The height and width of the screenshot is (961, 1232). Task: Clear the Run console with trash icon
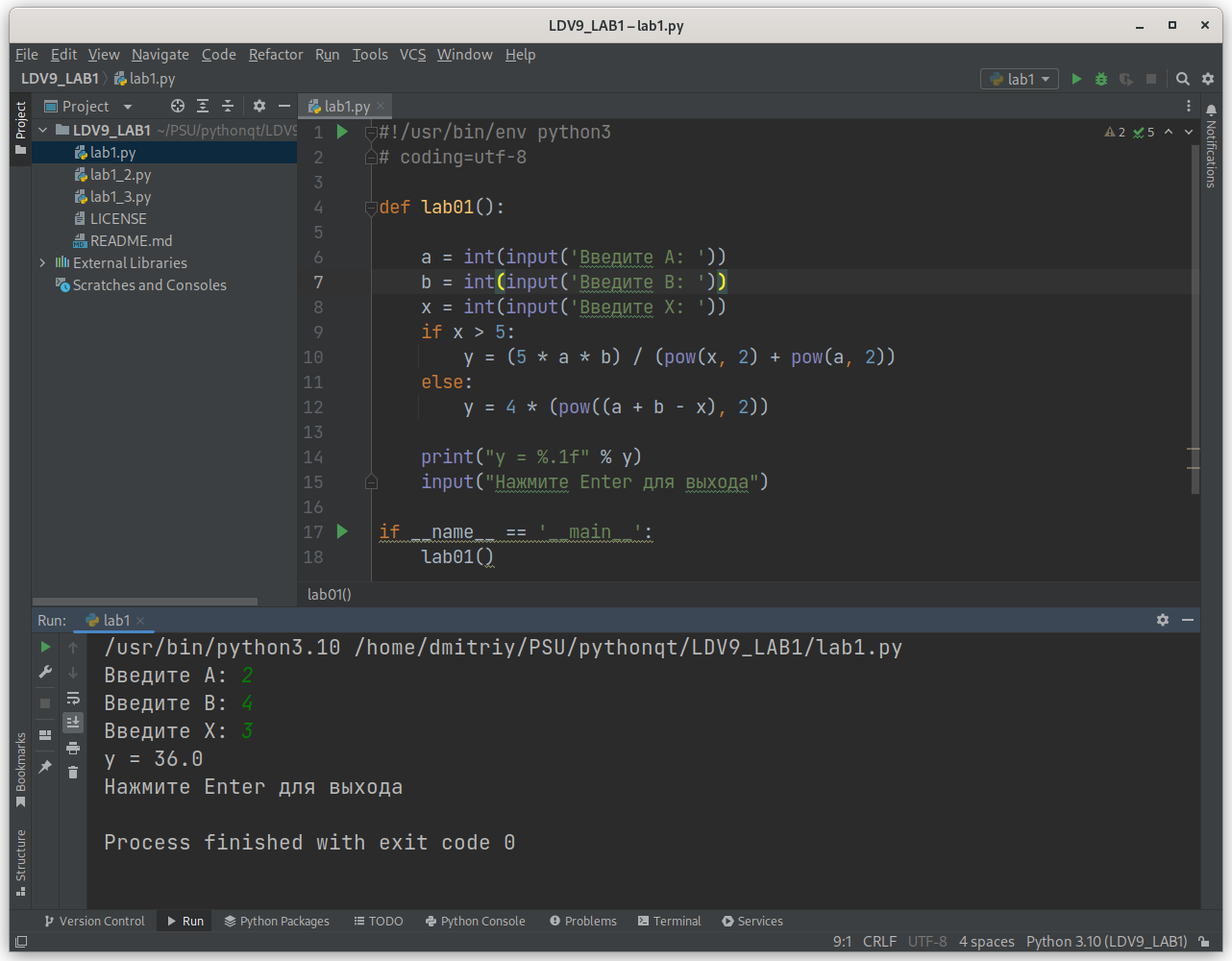72,772
